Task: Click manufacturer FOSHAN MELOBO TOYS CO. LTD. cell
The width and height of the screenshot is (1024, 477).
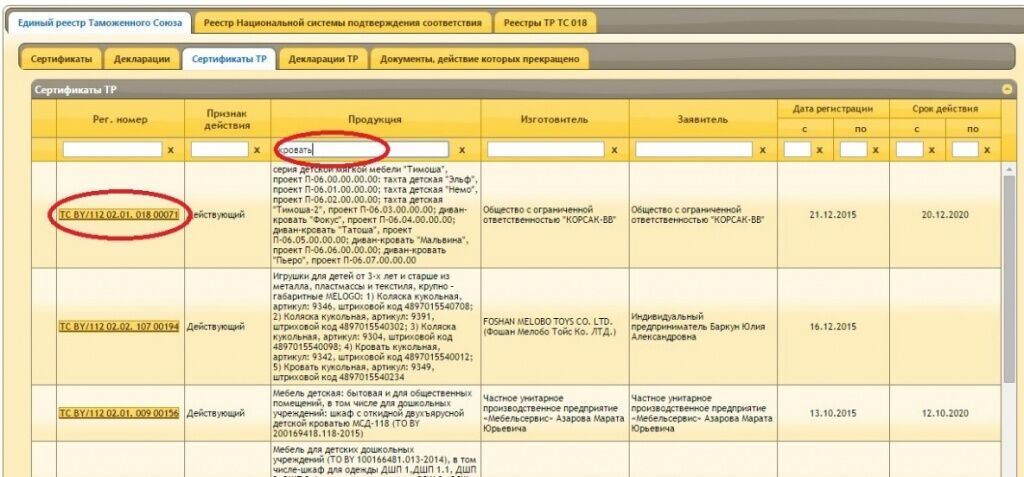Action: (x=555, y=327)
